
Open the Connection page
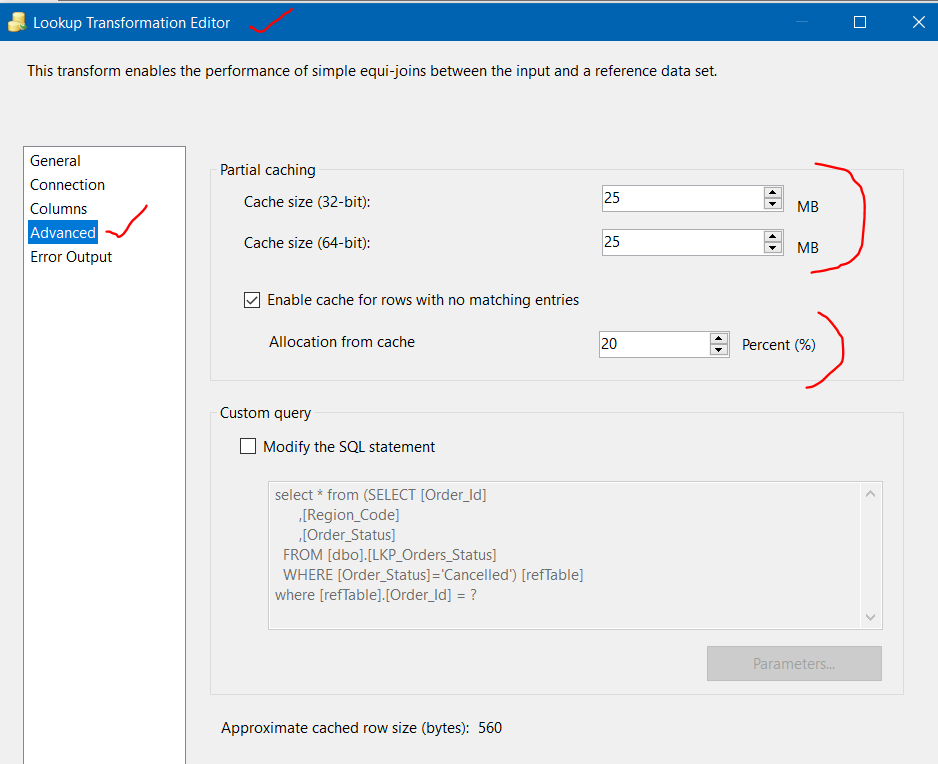[x=68, y=185]
